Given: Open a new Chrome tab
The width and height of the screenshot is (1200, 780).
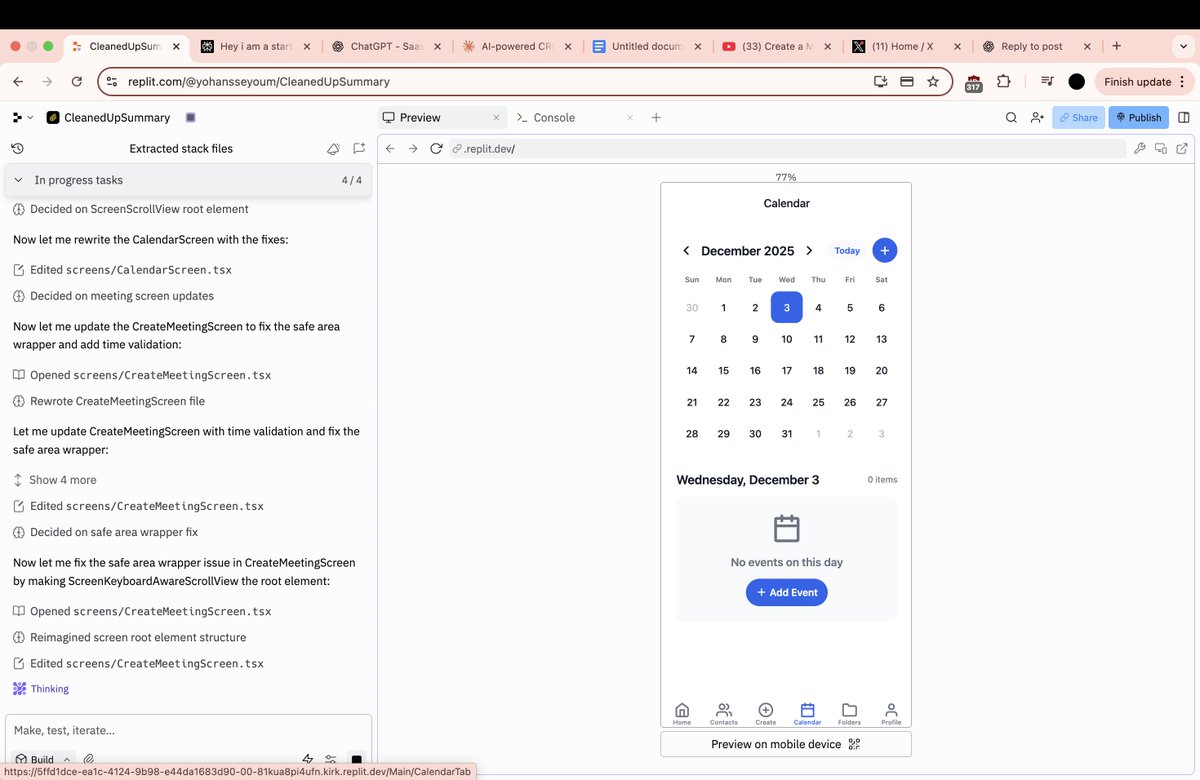Looking at the screenshot, I should pos(1116,46).
